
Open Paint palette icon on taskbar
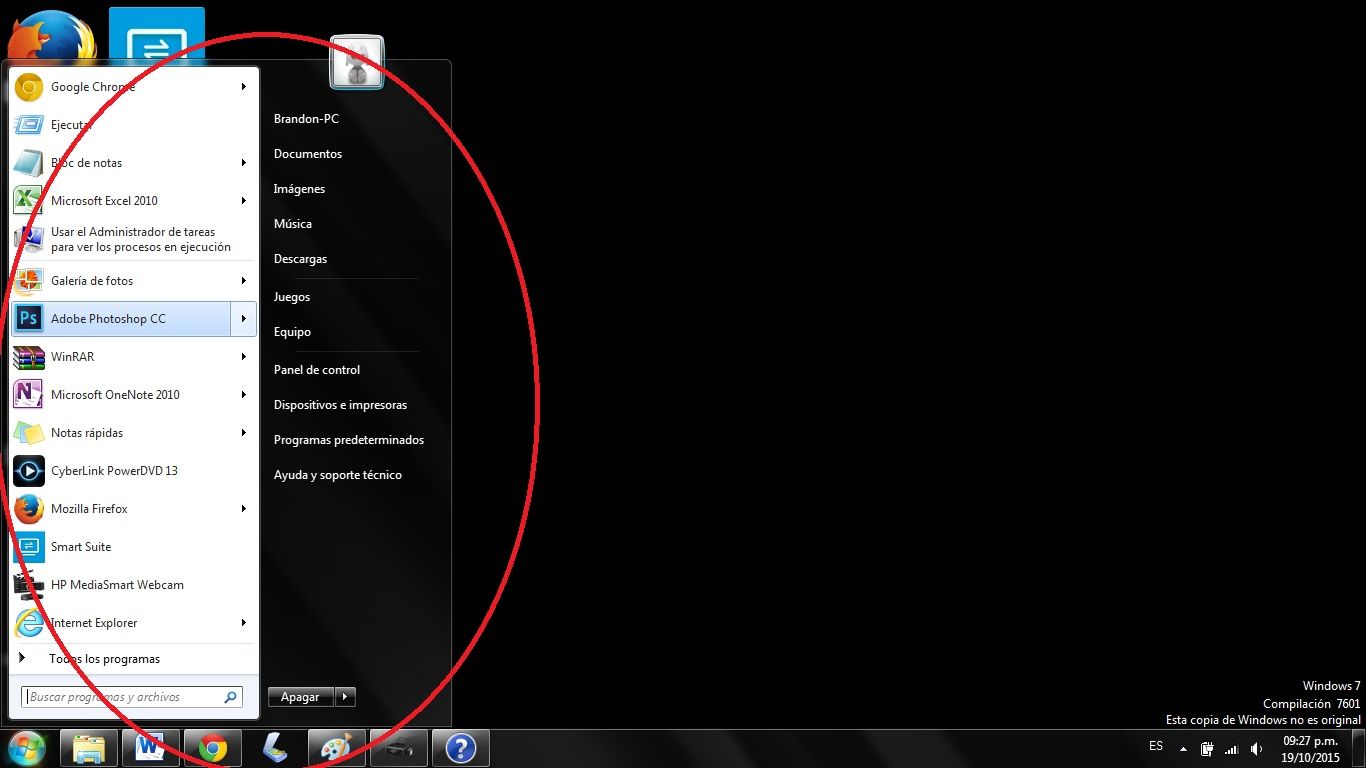(x=336, y=748)
